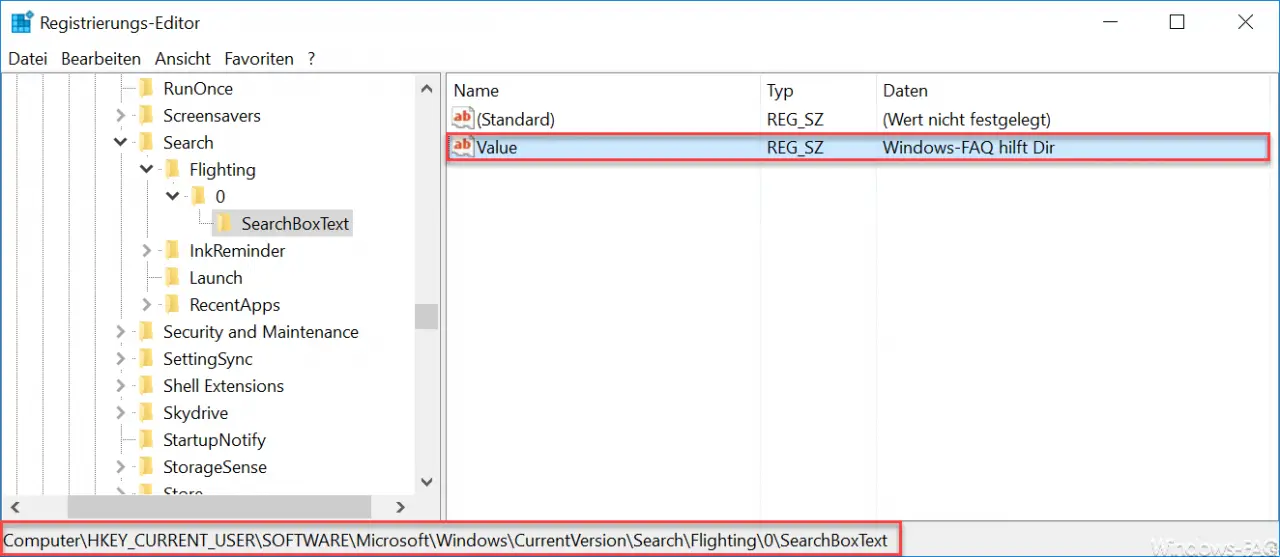
Task: Click the Registrierungs-Editor app icon in title bar
Action: tap(22, 22)
